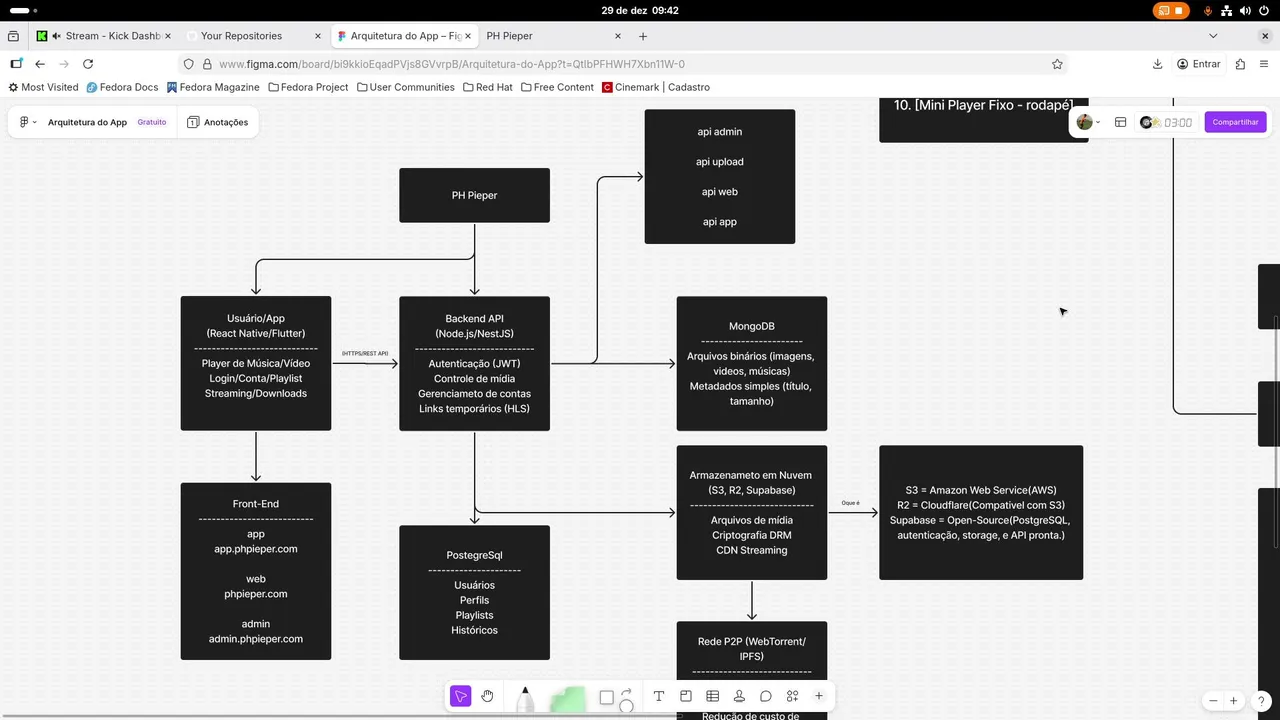The width and height of the screenshot is (1280, 720).
Task: Go back to the previous page
Action: click(x=40, y=64)
